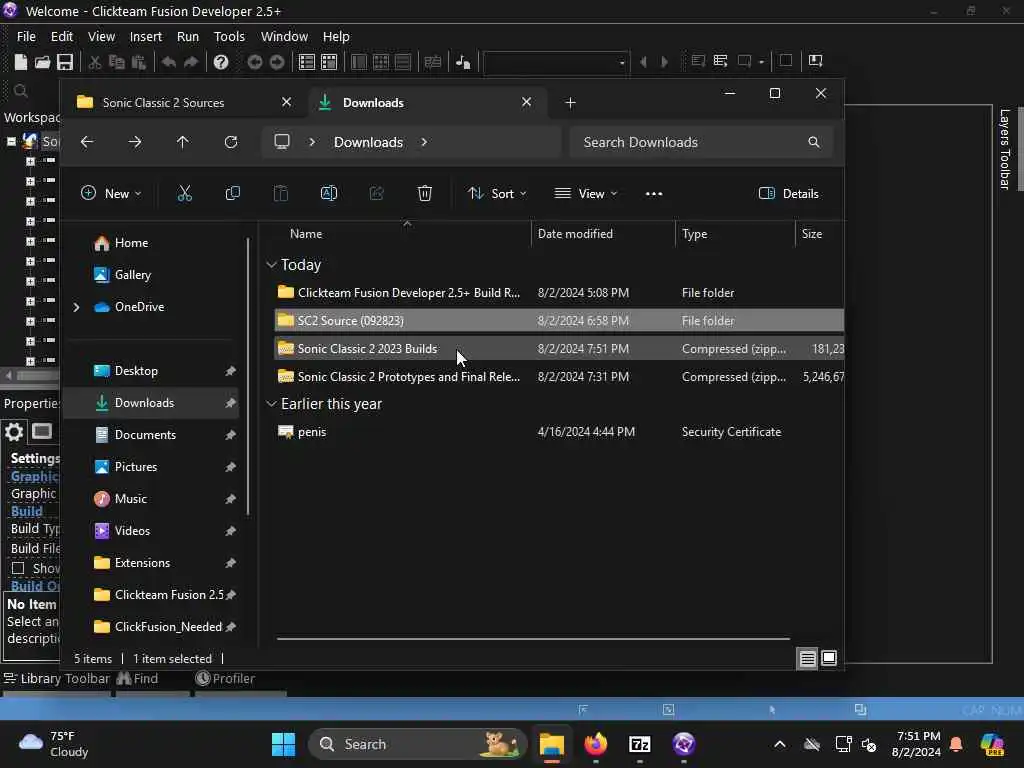Open the See more ellipsis menu
Screen dimensions: 1024x768
tap(654, 193)
